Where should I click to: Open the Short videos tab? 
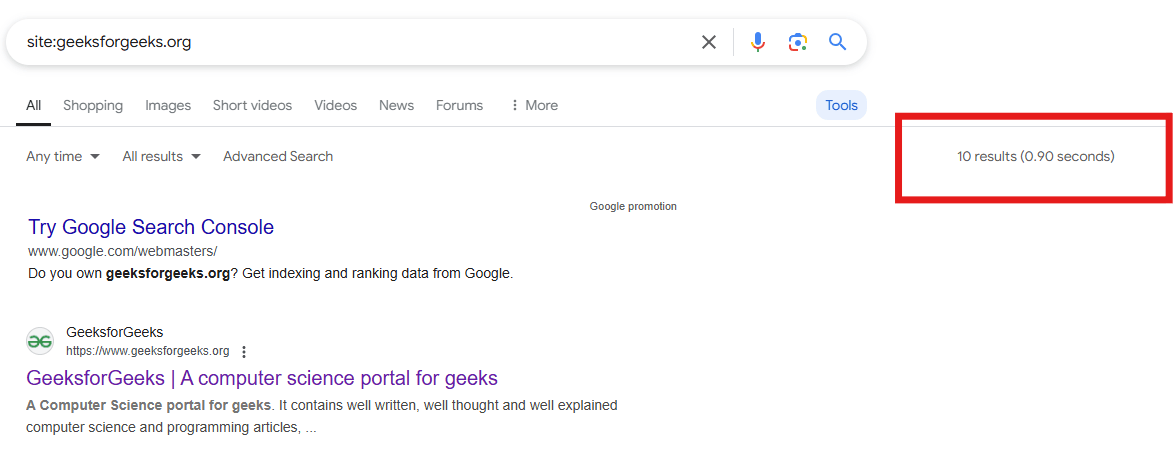[252, 106]
